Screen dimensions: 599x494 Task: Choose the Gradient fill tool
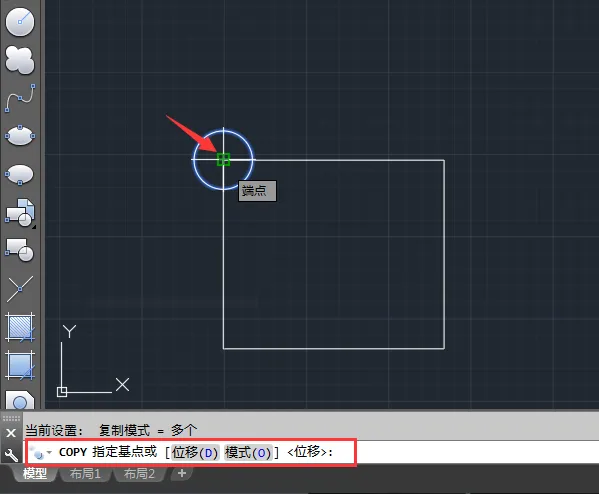pos(20,366)
